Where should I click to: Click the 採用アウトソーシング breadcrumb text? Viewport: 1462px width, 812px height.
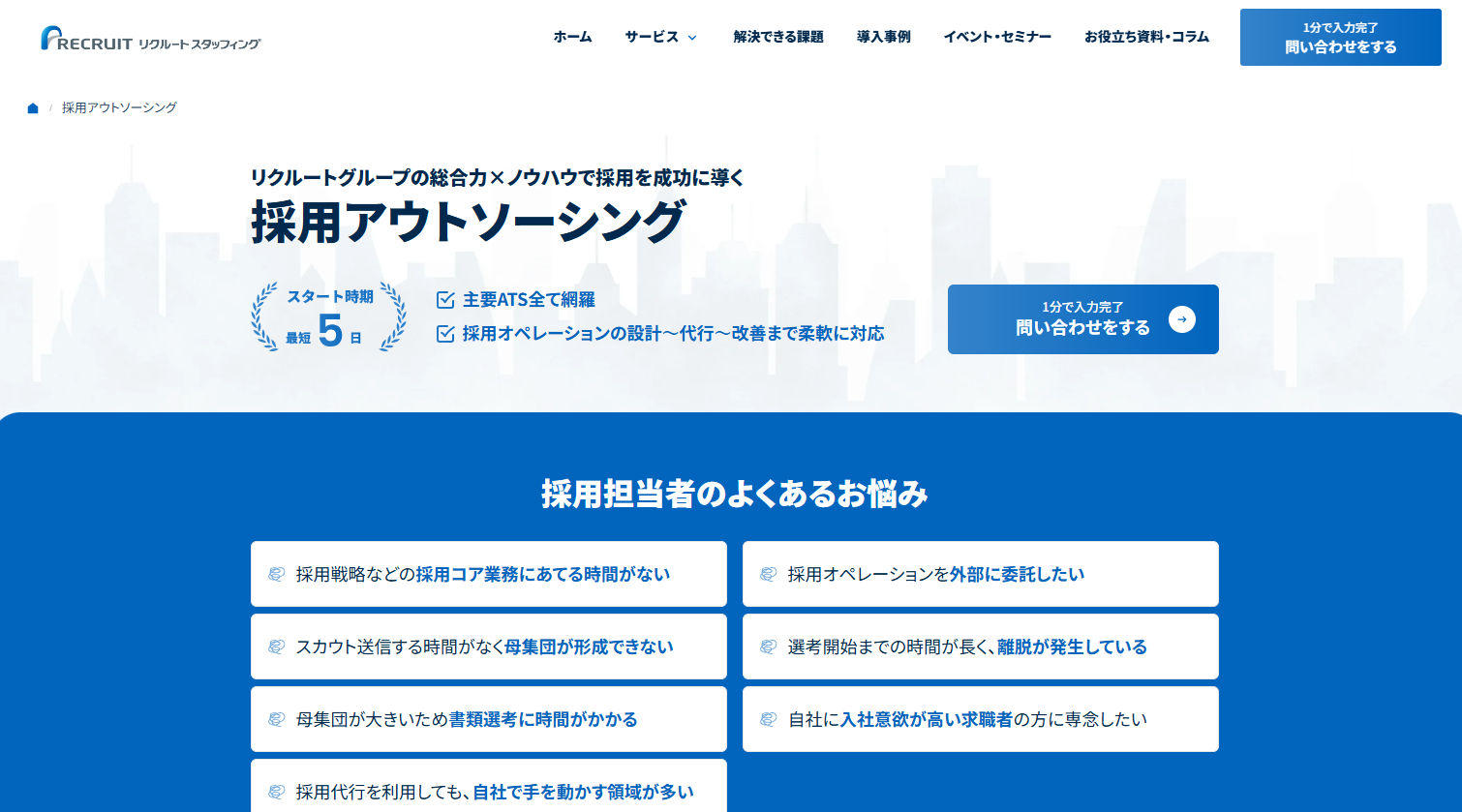tap(119, 107)
